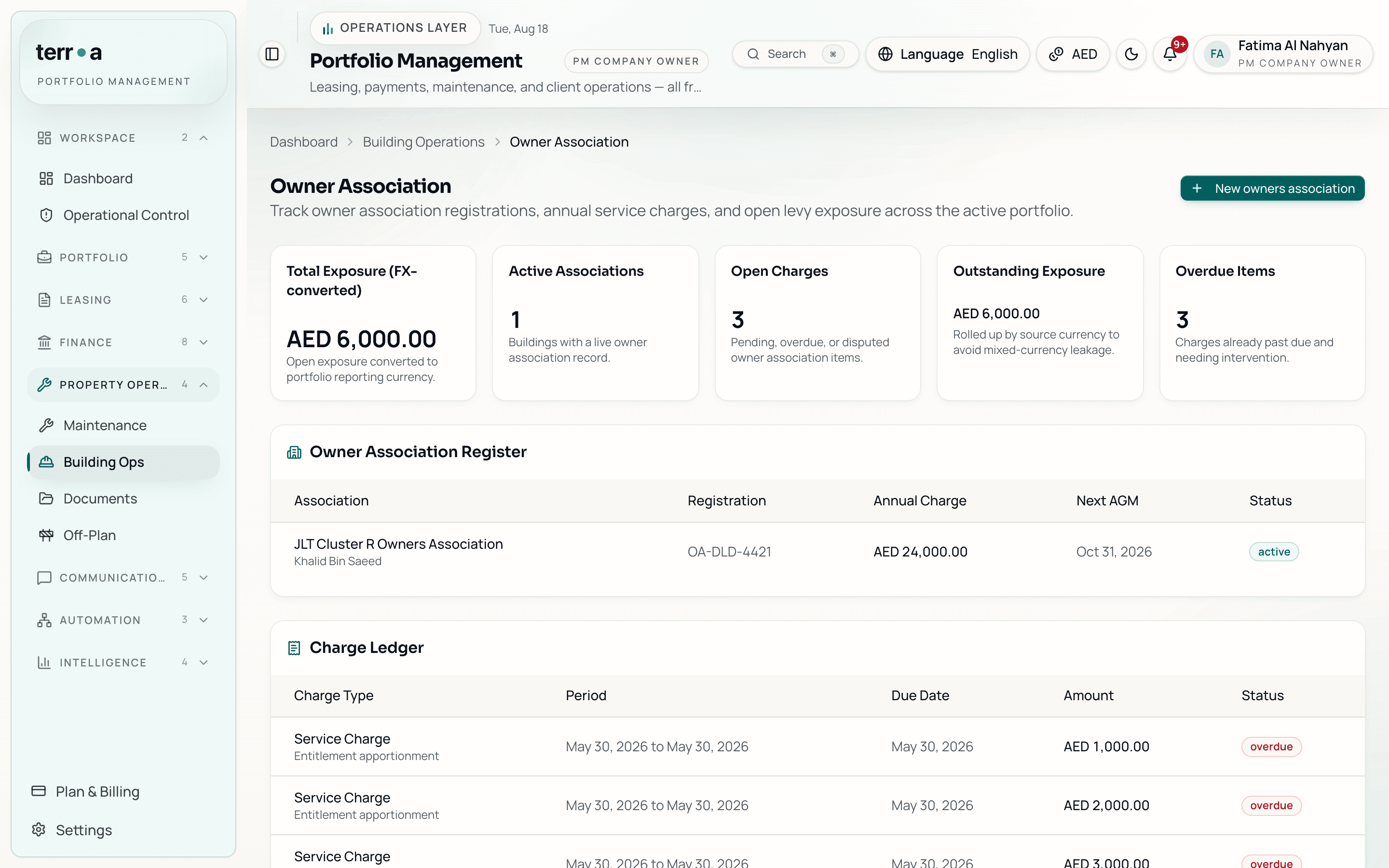Click the PM Company Owner badge beside title
1389x868 pixels.
click(x=636, y=61)
